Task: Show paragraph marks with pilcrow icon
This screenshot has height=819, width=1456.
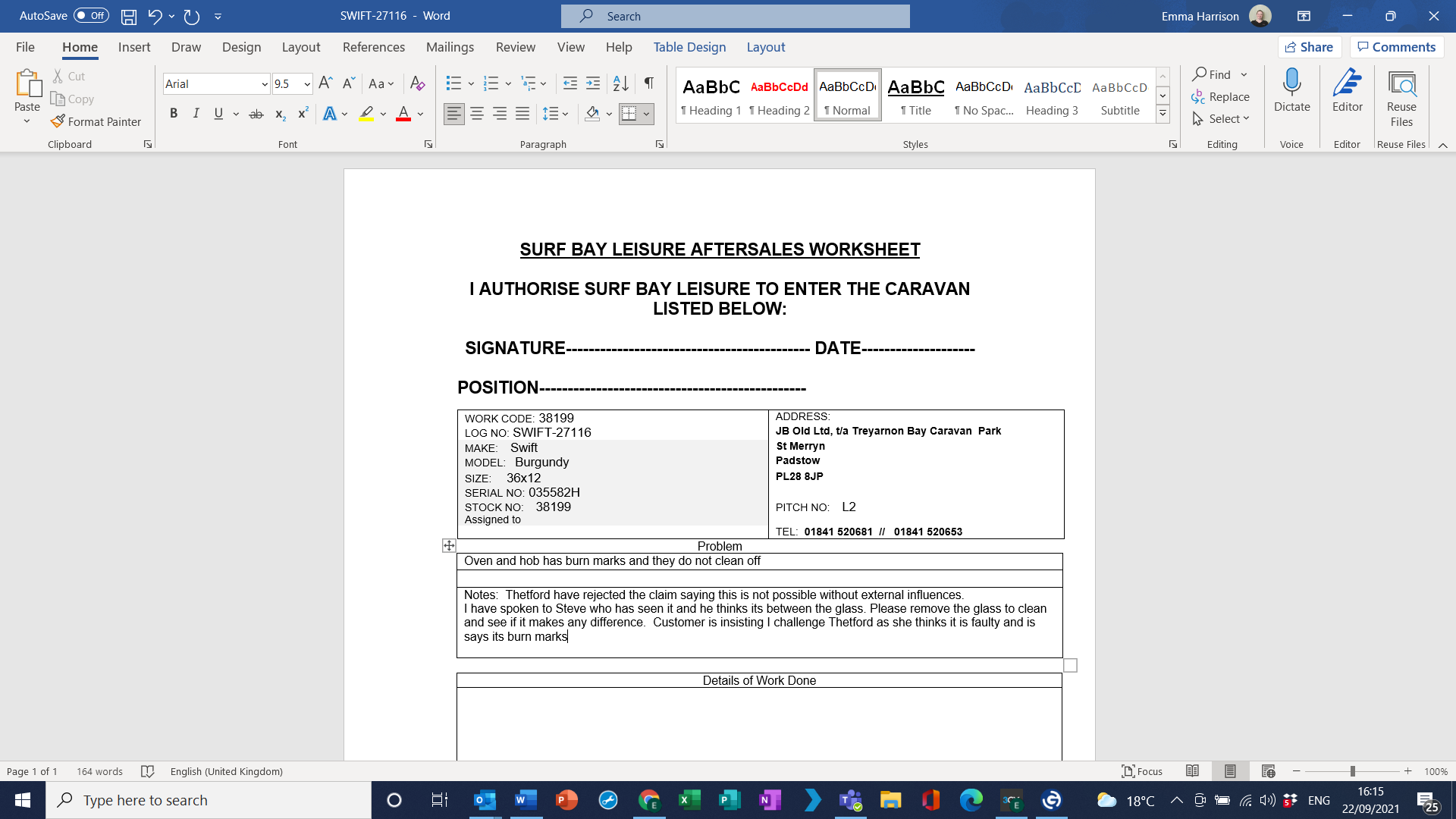Action: pyautogui.click(x=649, y=83)
